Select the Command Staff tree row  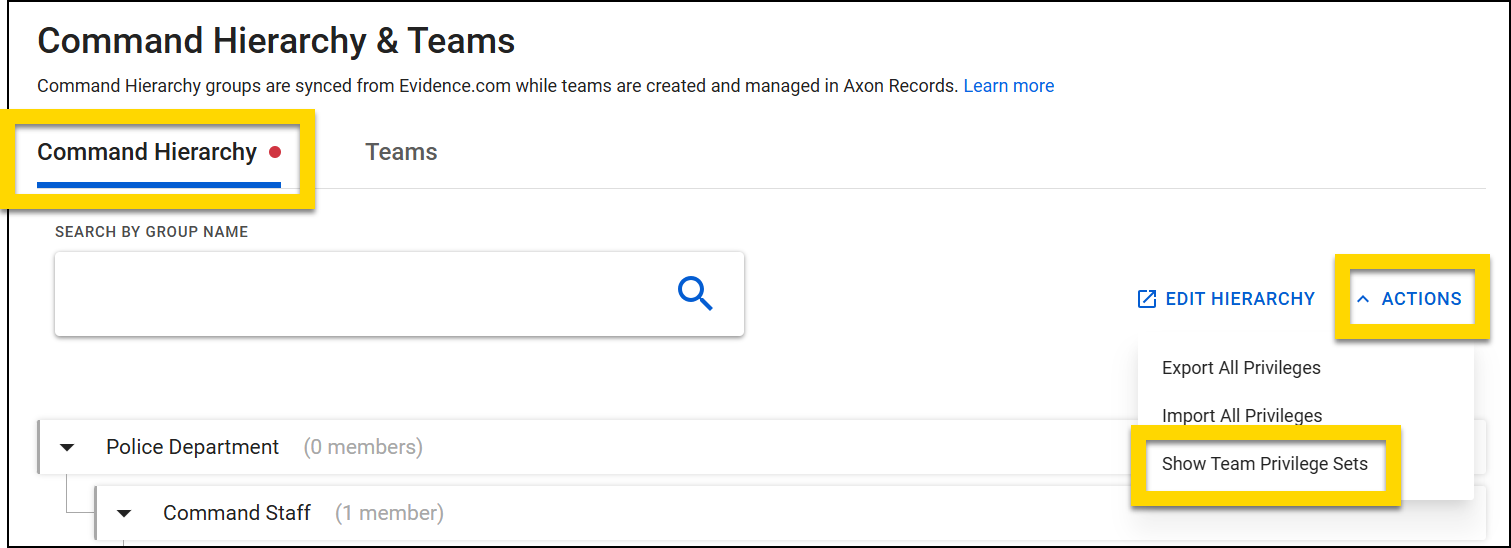(237, 513)
